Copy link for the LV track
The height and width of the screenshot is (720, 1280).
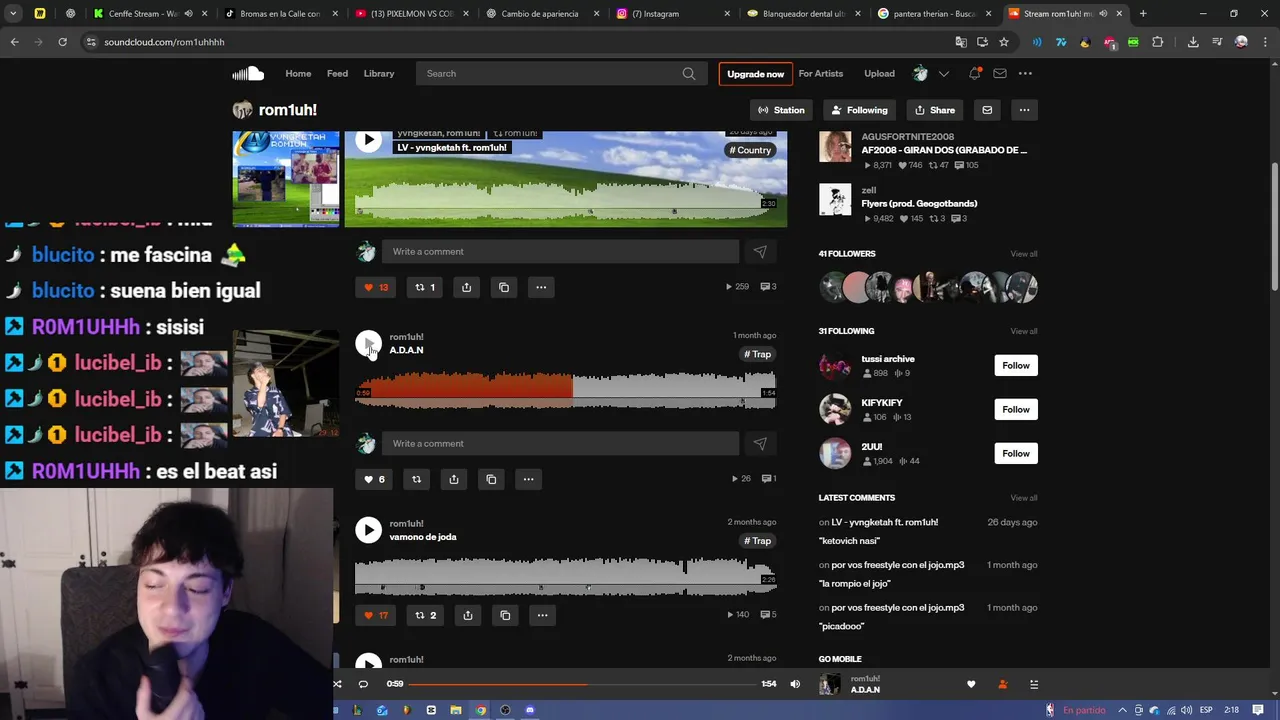[504, 287]
